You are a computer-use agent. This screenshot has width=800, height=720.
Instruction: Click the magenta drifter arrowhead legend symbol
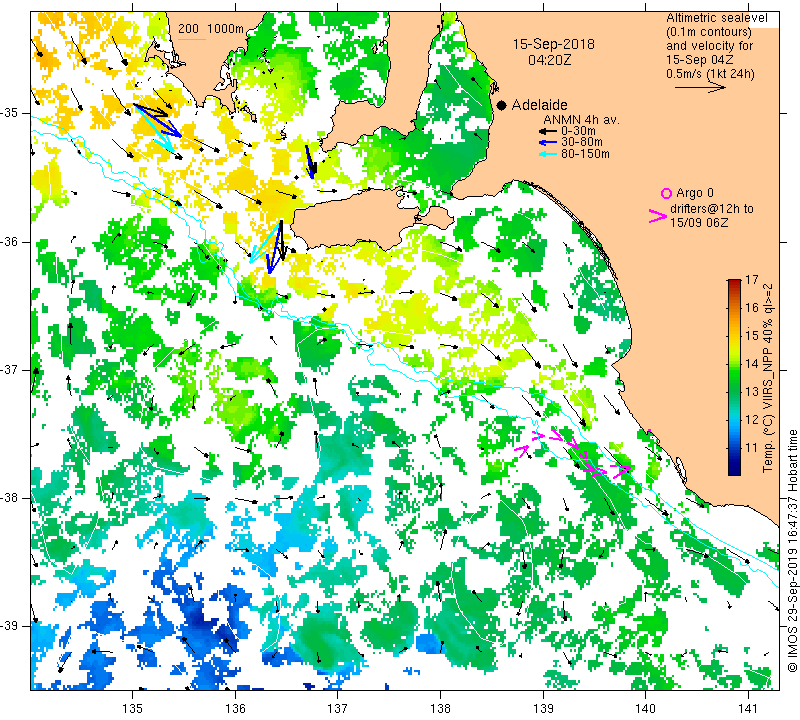[x=657, y=216]
